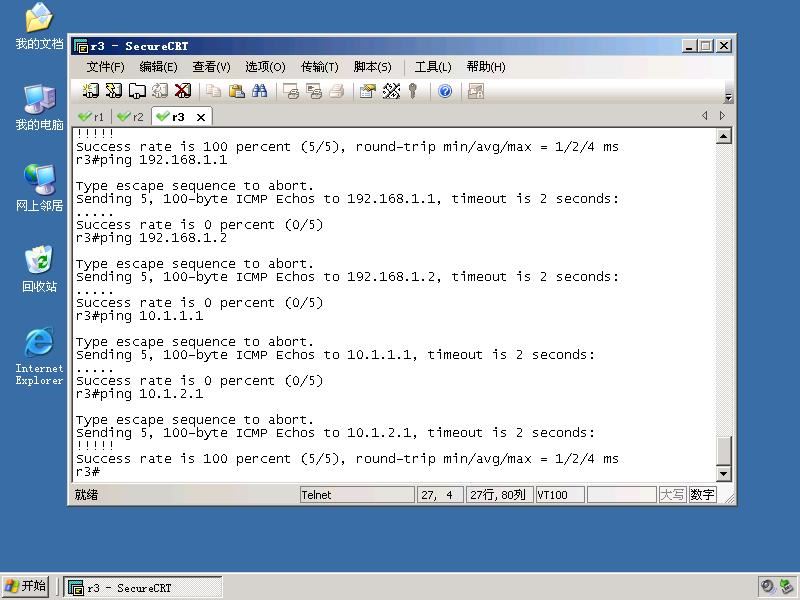
Task: Open the 选项(O) menu
Action: (x=265, y=67)
